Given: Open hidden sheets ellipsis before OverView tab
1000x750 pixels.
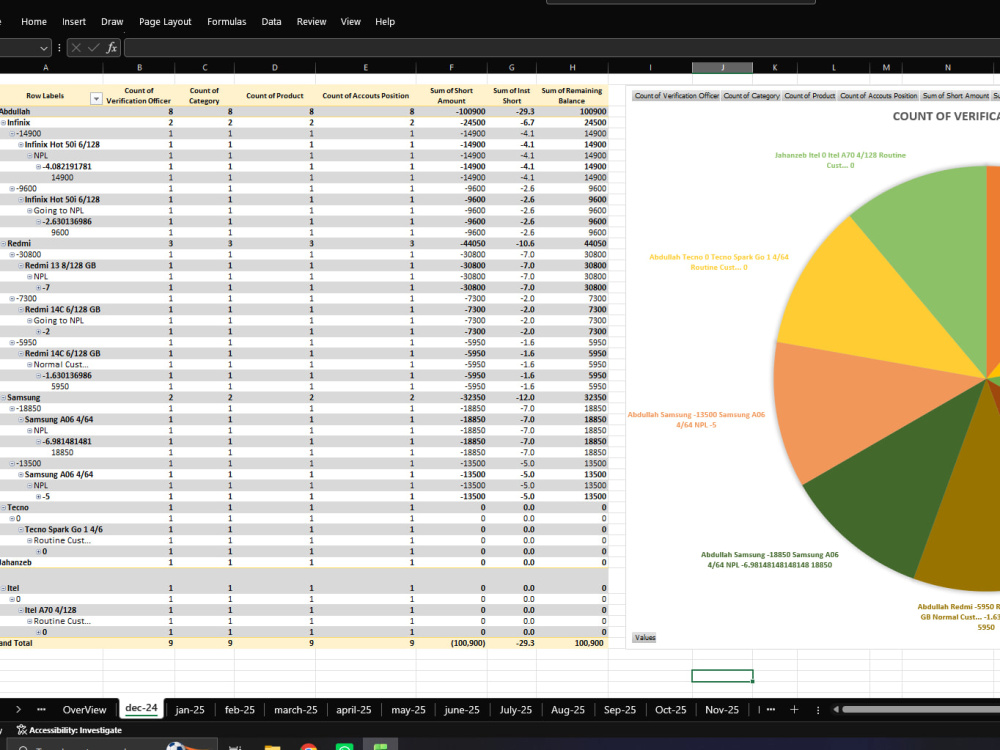Looking at the screenshot, I should [x=41, y=709].
